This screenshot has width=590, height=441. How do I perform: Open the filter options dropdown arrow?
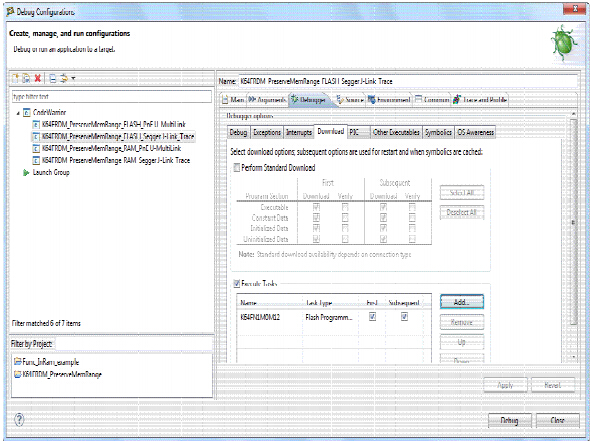[x=73, y=79]
